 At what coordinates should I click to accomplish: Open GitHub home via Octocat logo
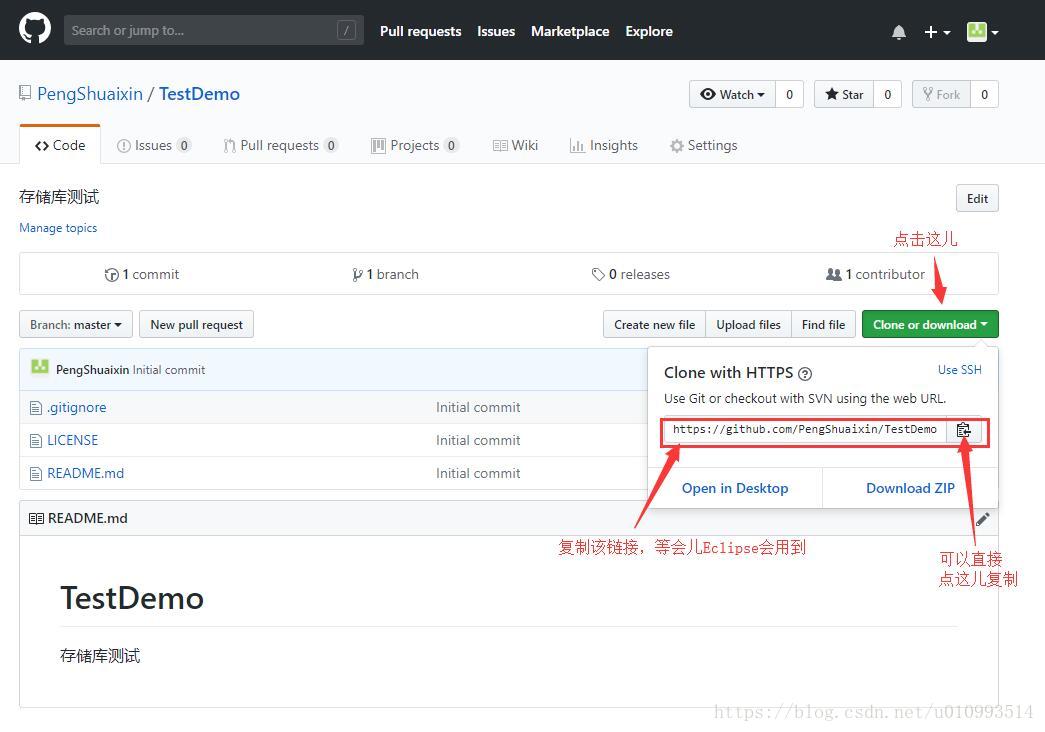tap(35, 29)
